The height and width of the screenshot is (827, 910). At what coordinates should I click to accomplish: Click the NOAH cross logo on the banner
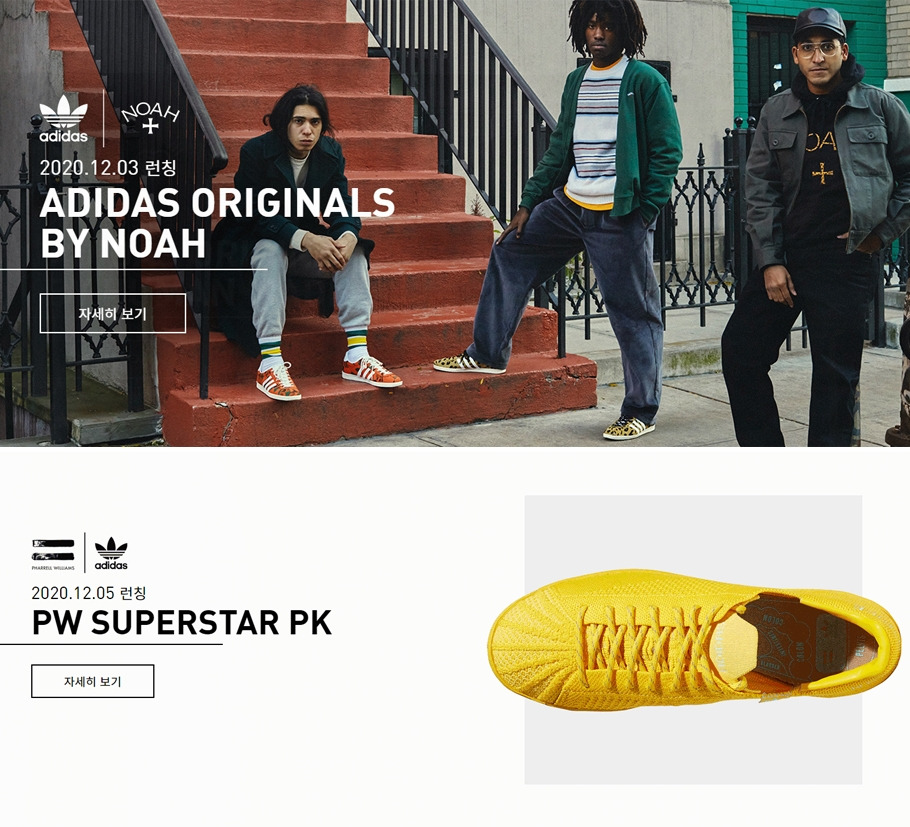[x=150, y=118]
